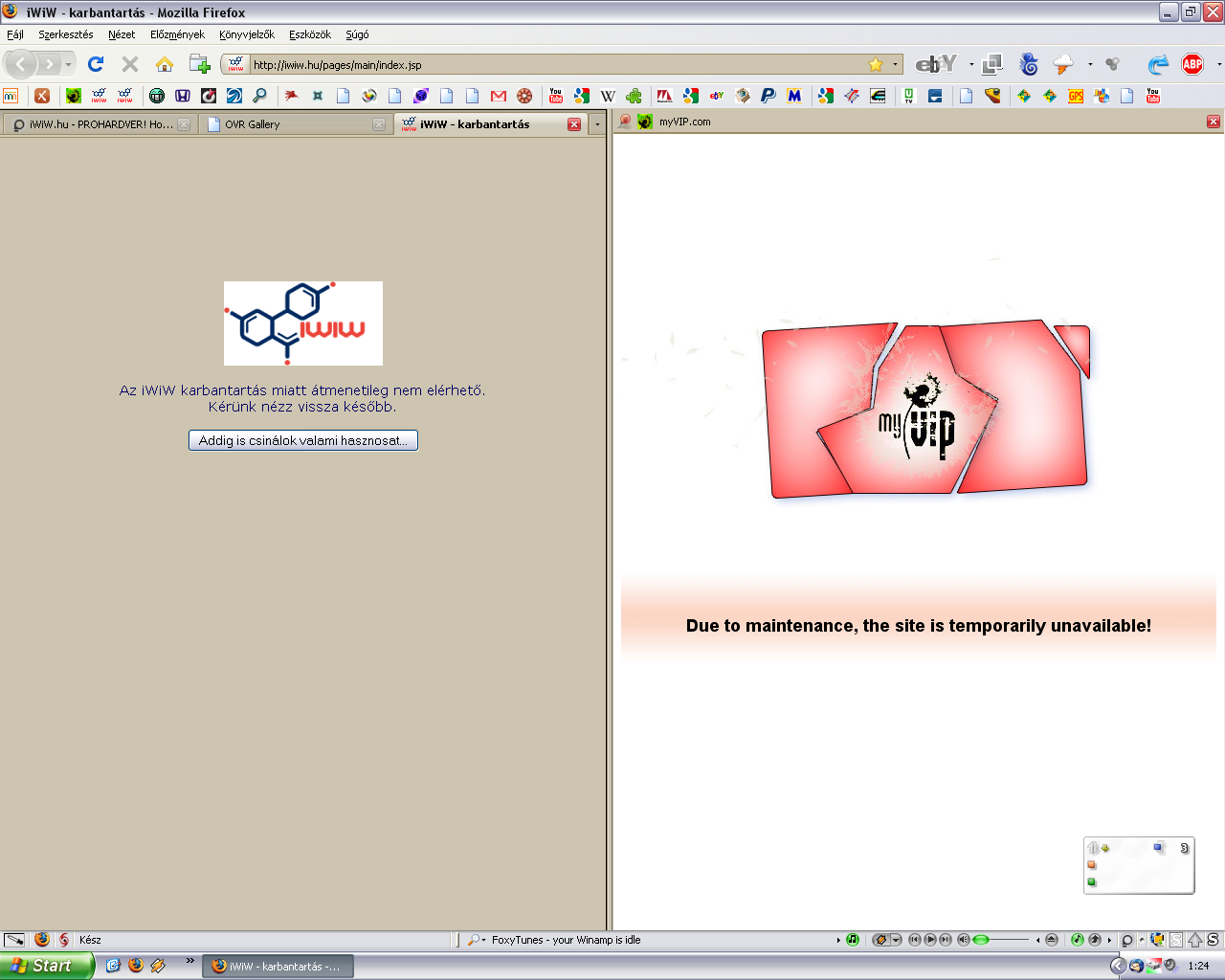
Task: Click the blue seahorse toolbar icon
Action: click(1029, 64)
